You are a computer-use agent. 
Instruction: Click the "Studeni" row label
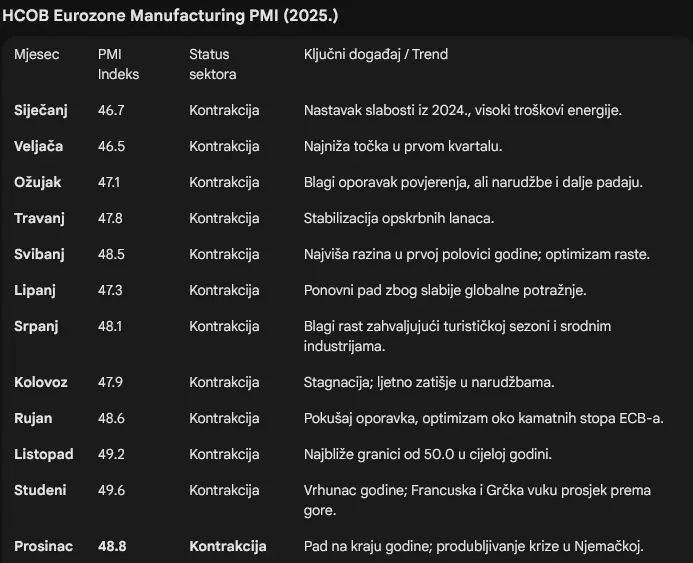point(40,490)
